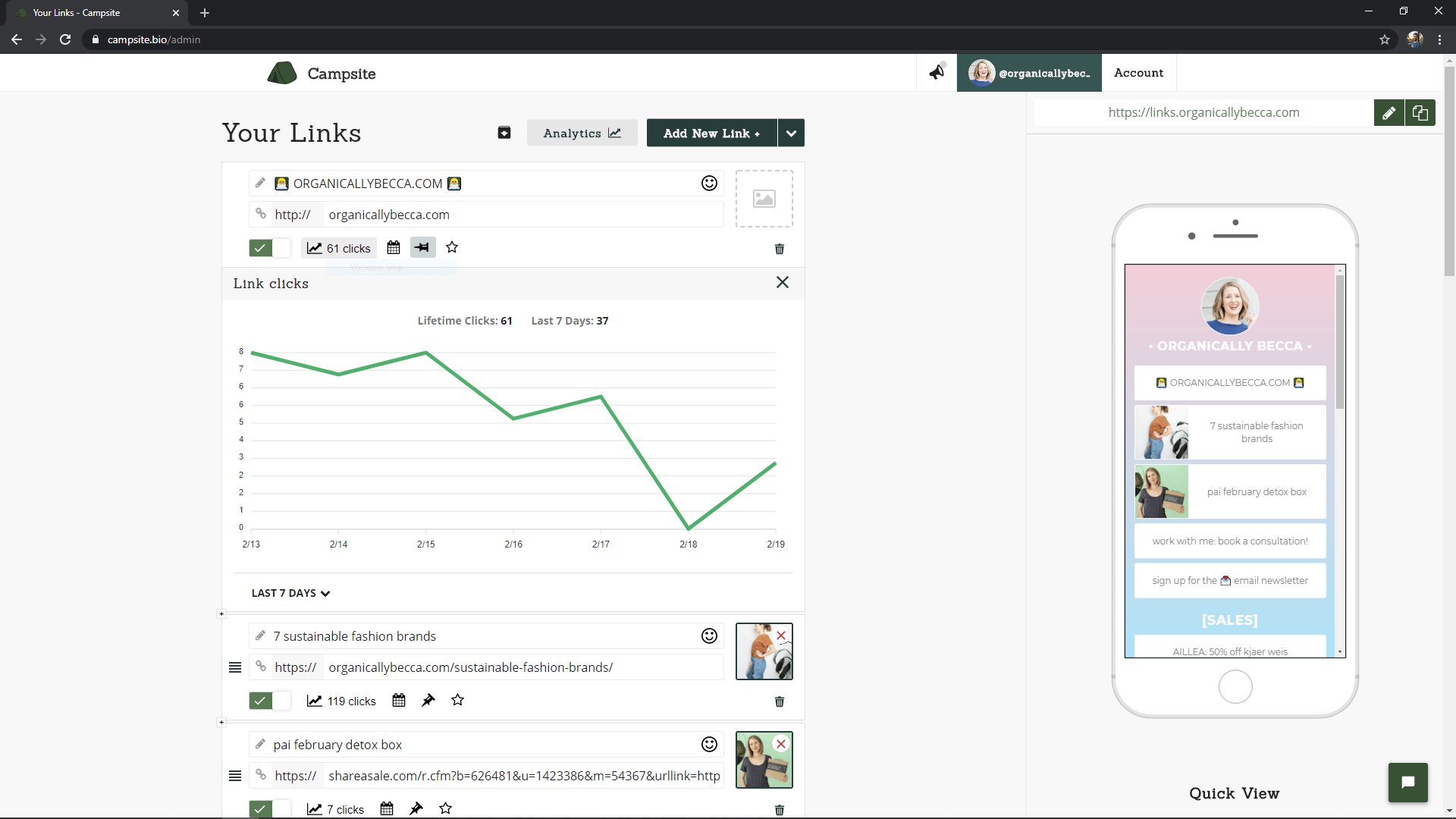Delete the 7 sustainable fashion brands link
The width and height of the screenshot is (1456, 819).
[780, 701]
